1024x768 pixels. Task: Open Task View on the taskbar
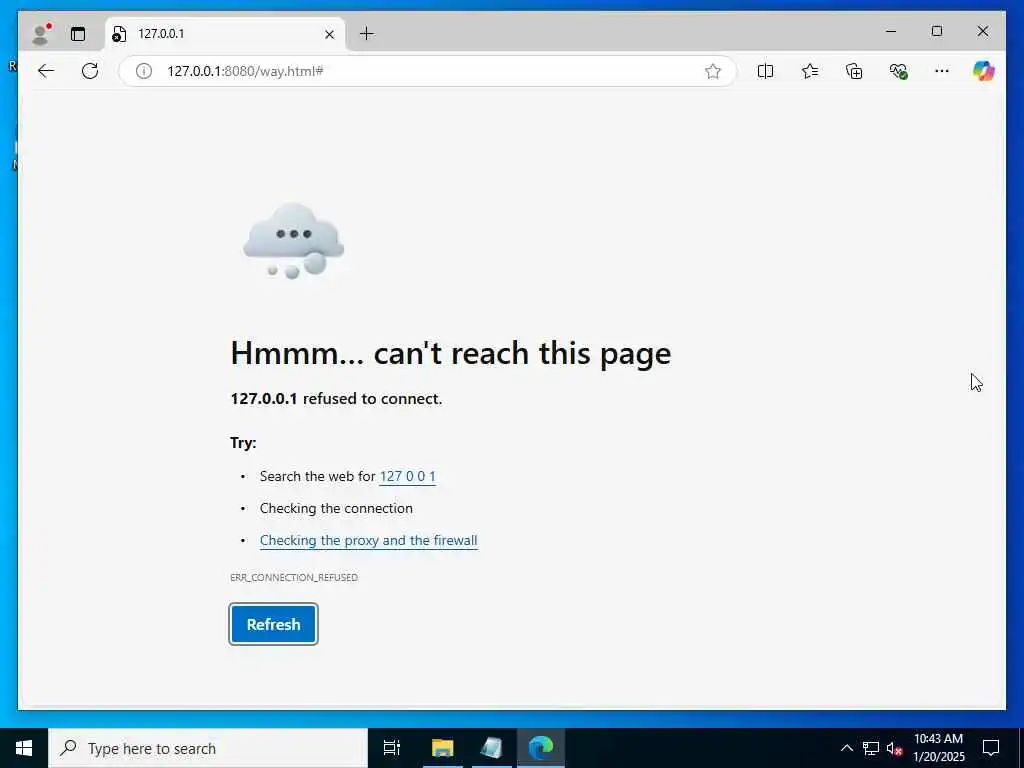click(x=392, y=748)
